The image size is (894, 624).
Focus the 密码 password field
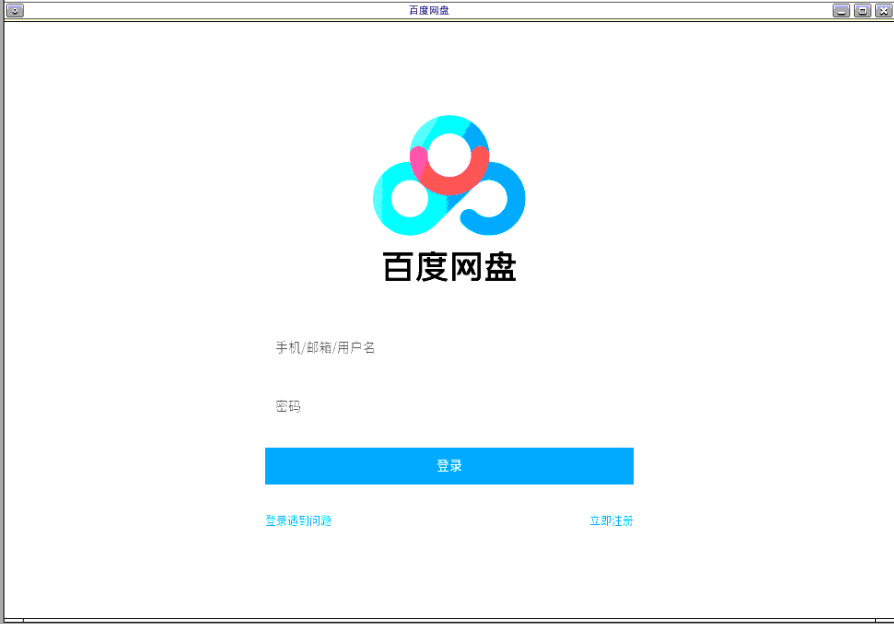tap(448, 406)
